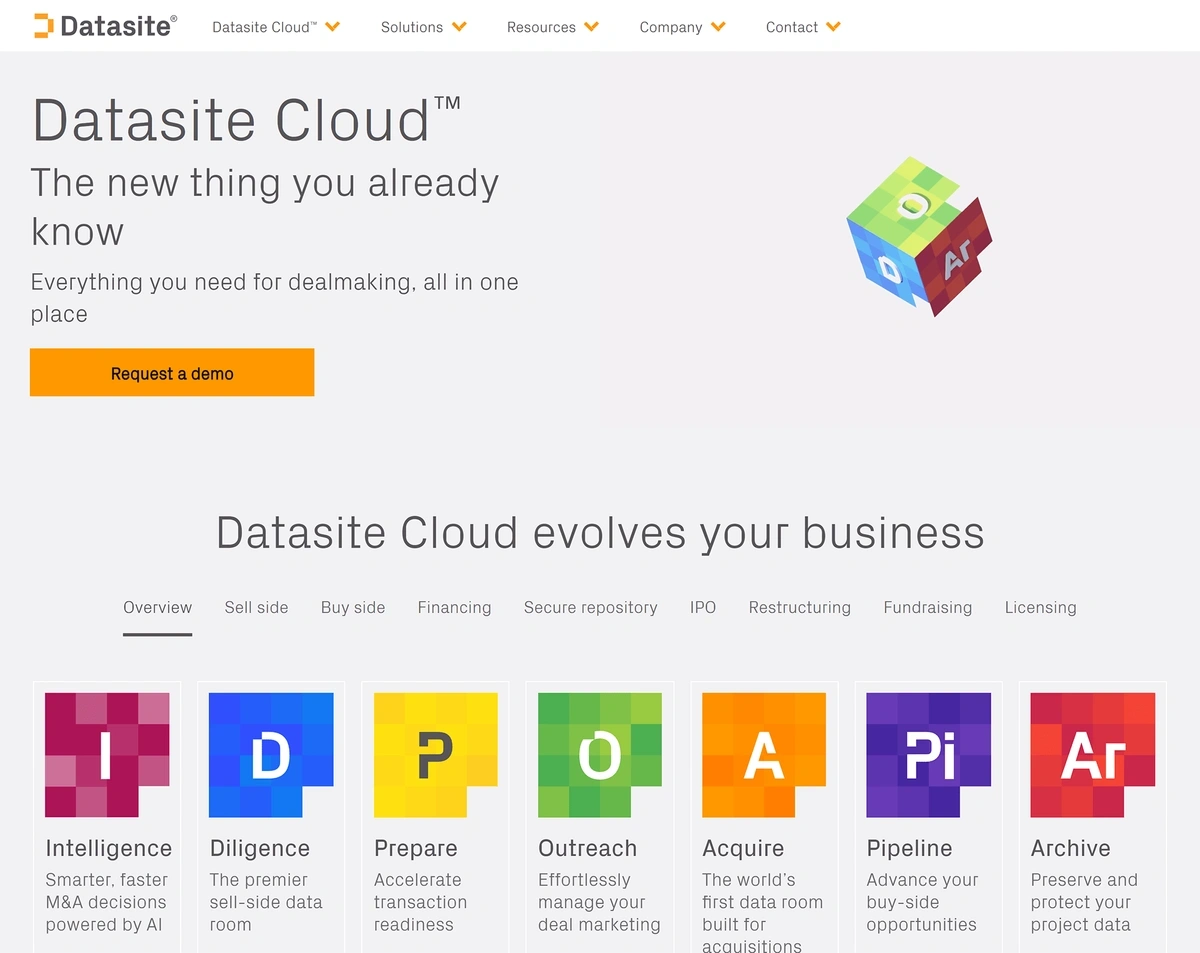Expand the Datasite Cloud dropdown chevron

click(x=333, y=27)
